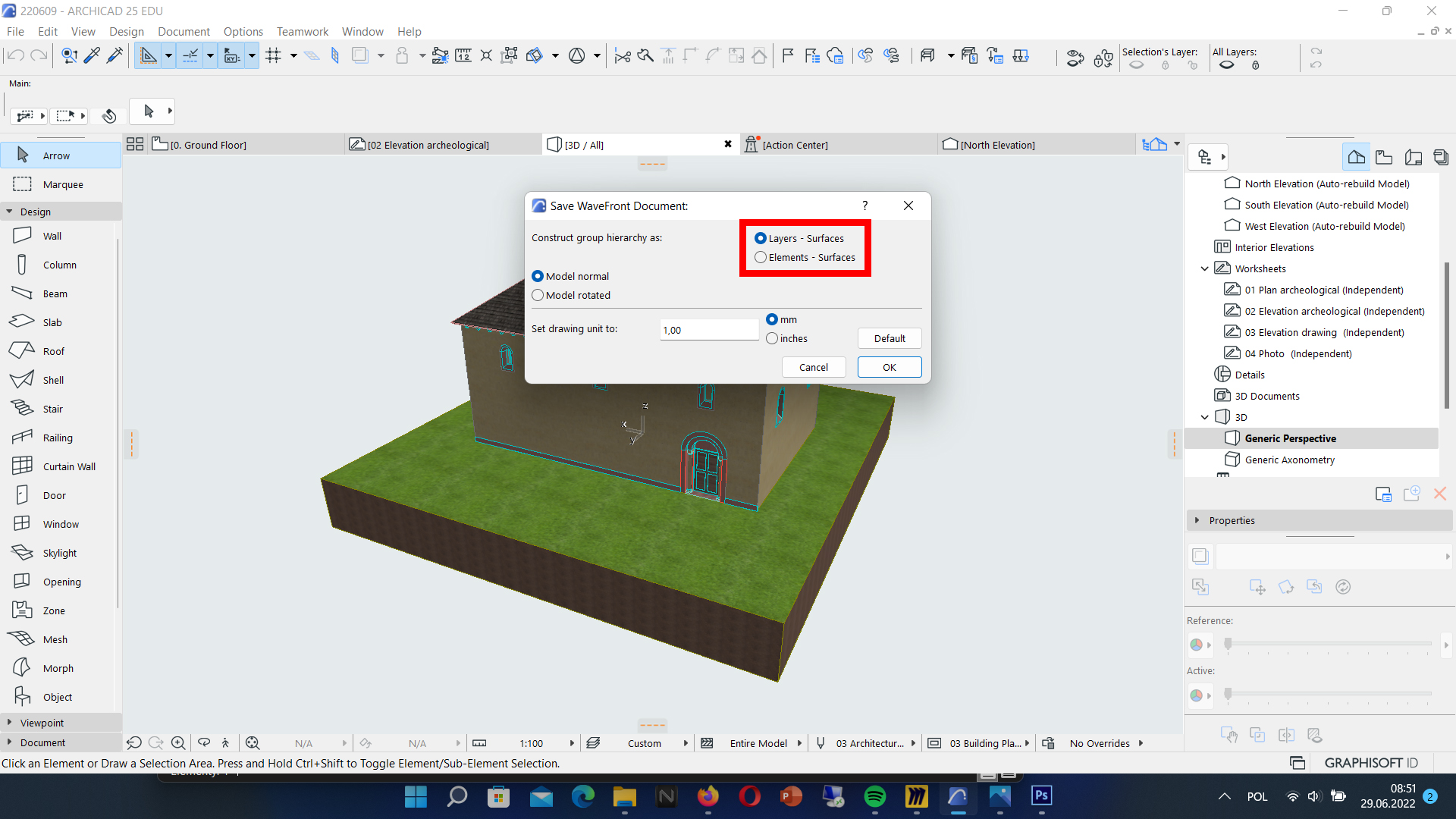Viewport: 1456px width, 819px height.
Task: Collapse the 3D tree node
Action: pos(1204,417)
